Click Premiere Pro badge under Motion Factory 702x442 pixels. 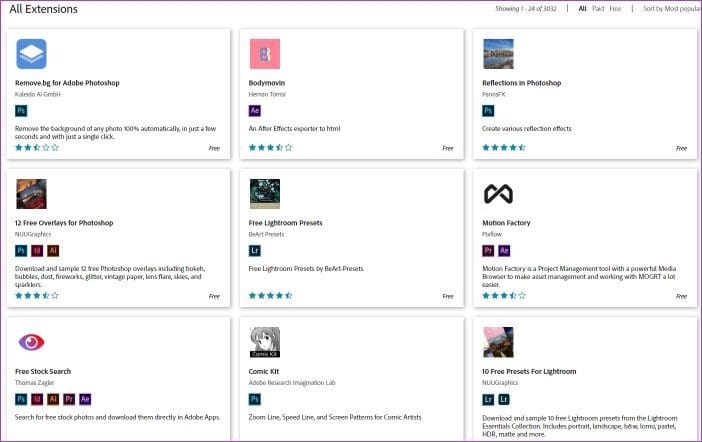point(488,251)
